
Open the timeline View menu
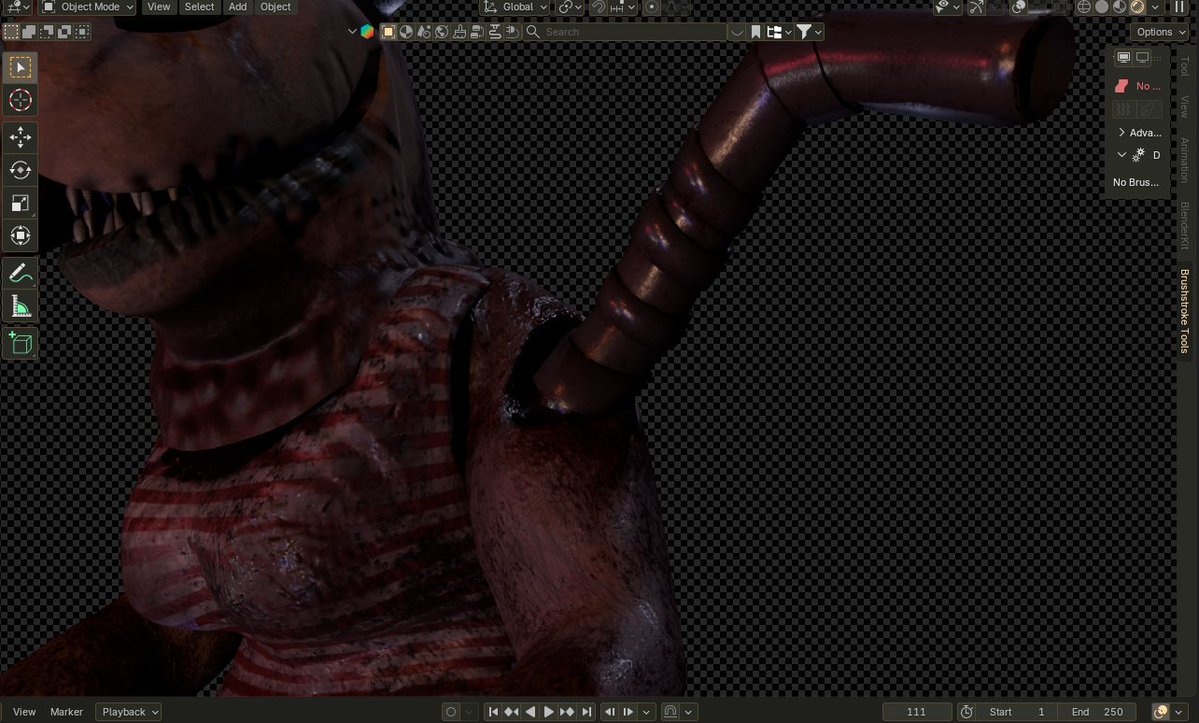click(24, 712)
